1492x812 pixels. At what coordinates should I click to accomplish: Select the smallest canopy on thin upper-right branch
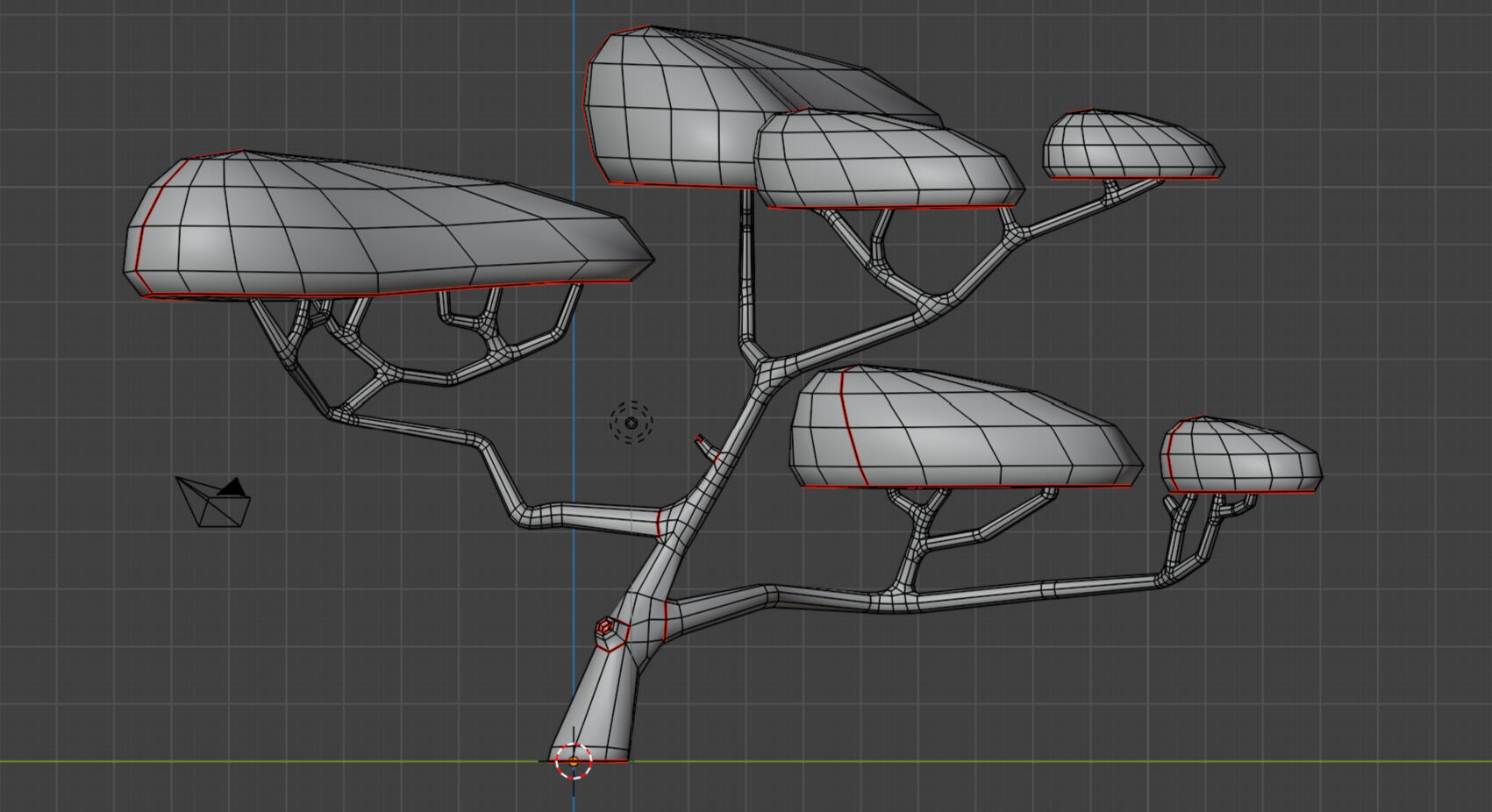tap(1132, 145)
